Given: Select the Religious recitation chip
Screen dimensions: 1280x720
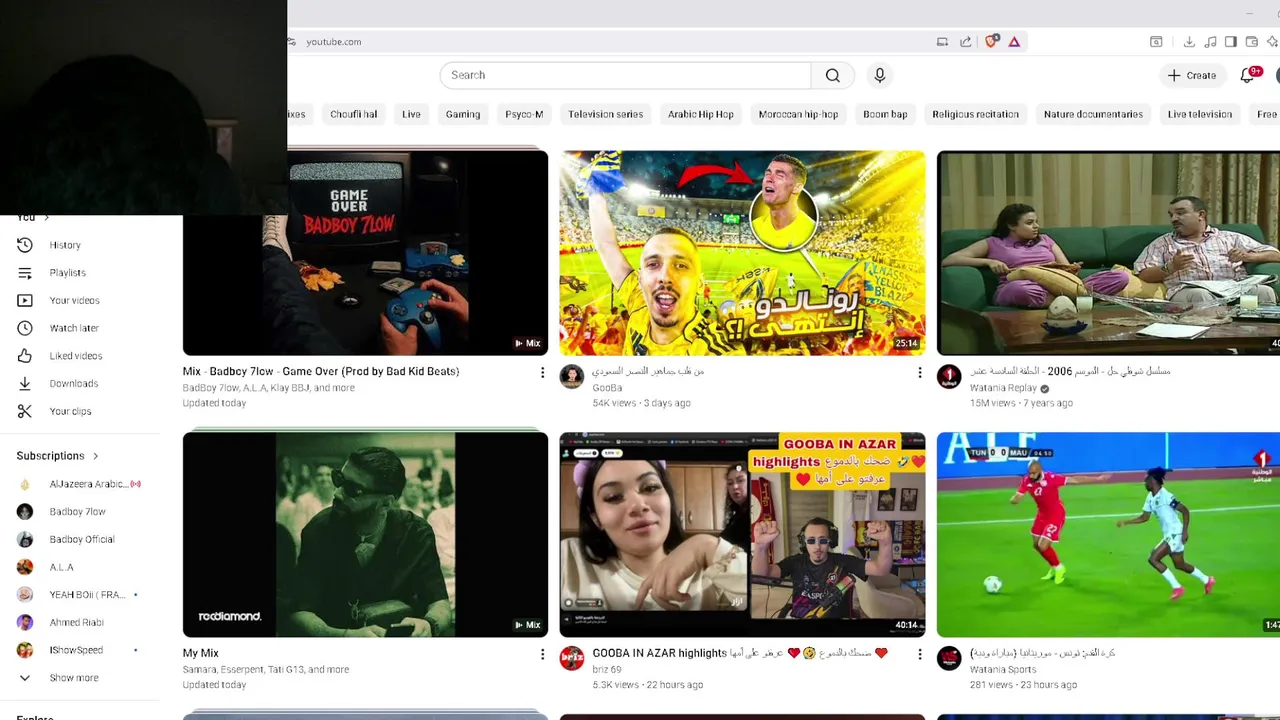Looking at the screenshot, I should pos(975,114).
